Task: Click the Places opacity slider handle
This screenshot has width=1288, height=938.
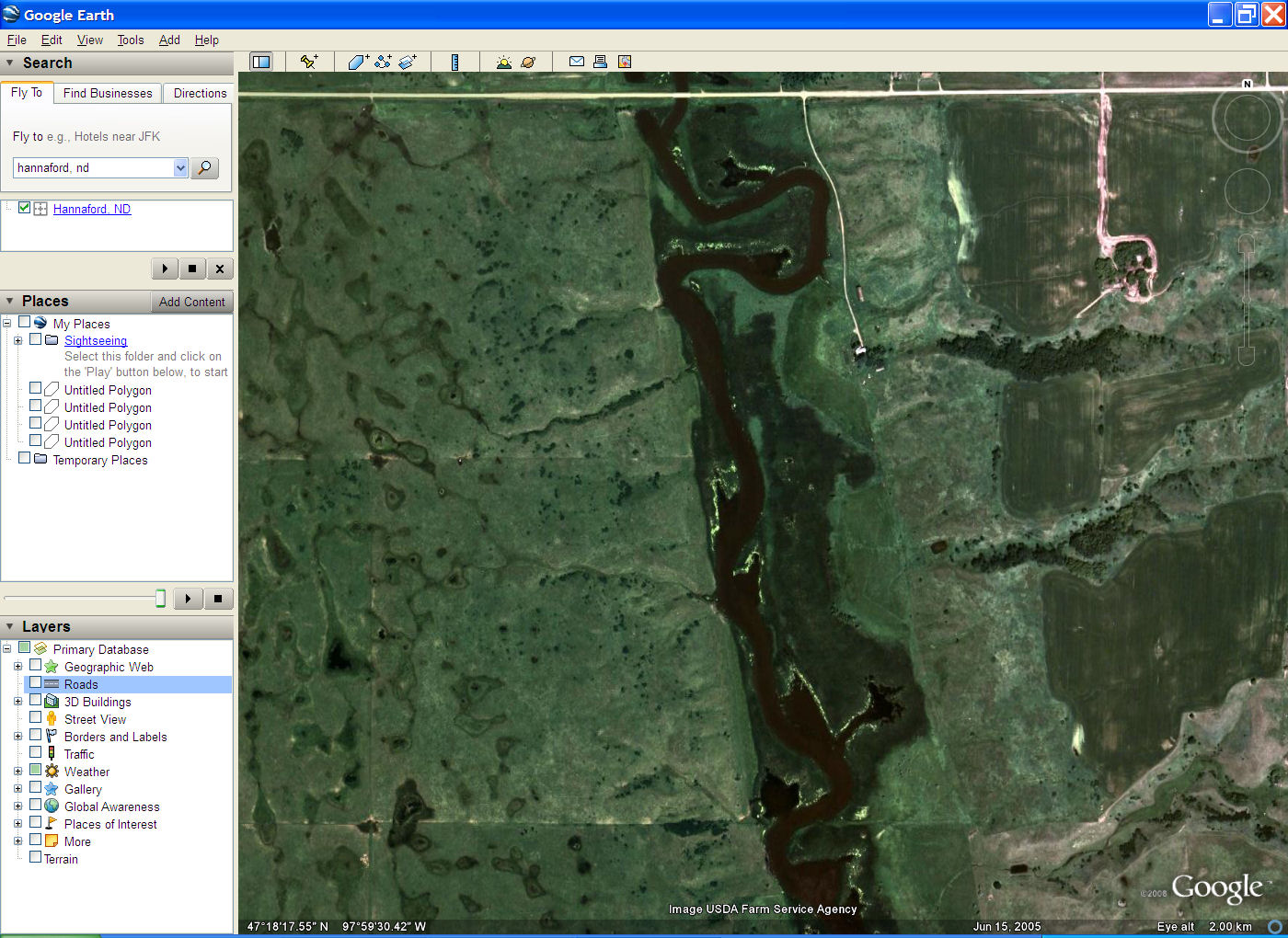Action: click(160, 599)
